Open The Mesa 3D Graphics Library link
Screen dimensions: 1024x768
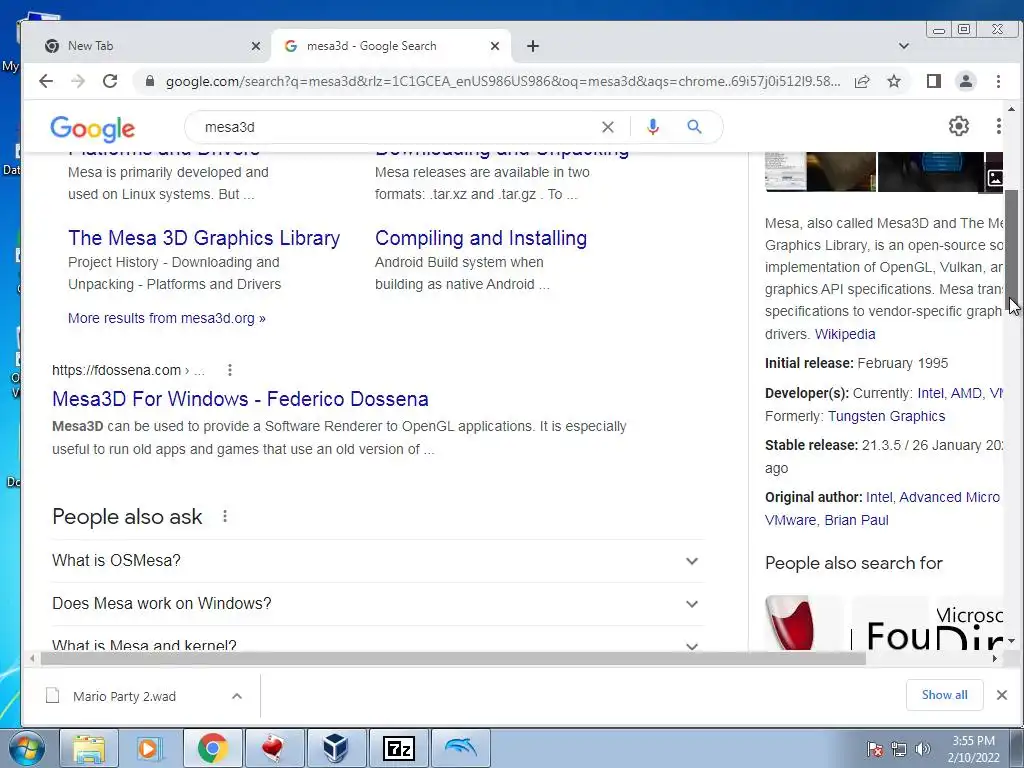[204, 238]
